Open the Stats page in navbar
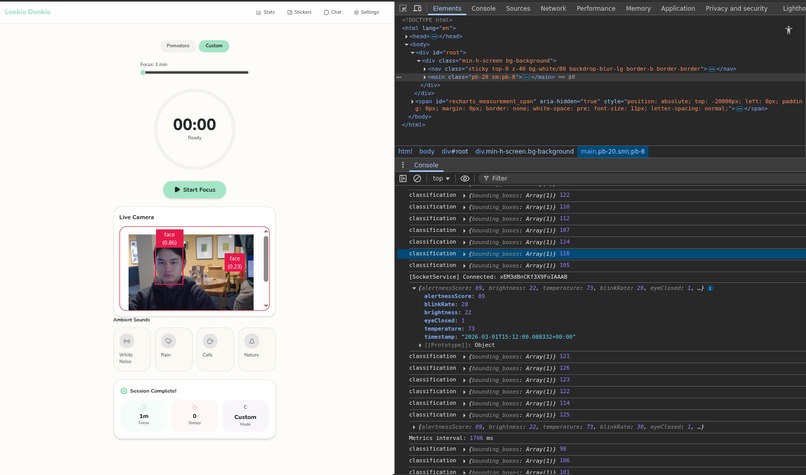 click(265, 12)
